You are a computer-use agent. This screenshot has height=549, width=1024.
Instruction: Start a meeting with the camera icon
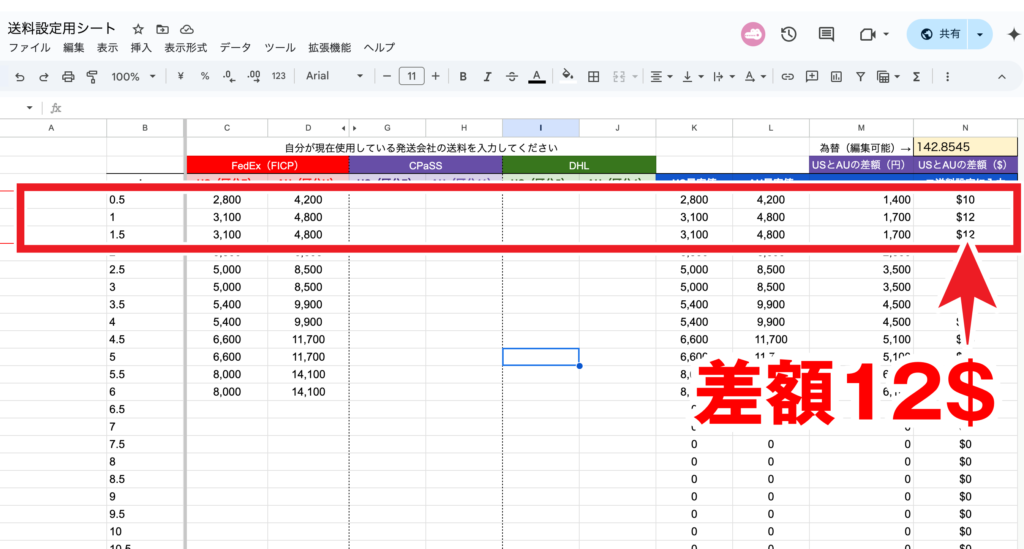867,34
